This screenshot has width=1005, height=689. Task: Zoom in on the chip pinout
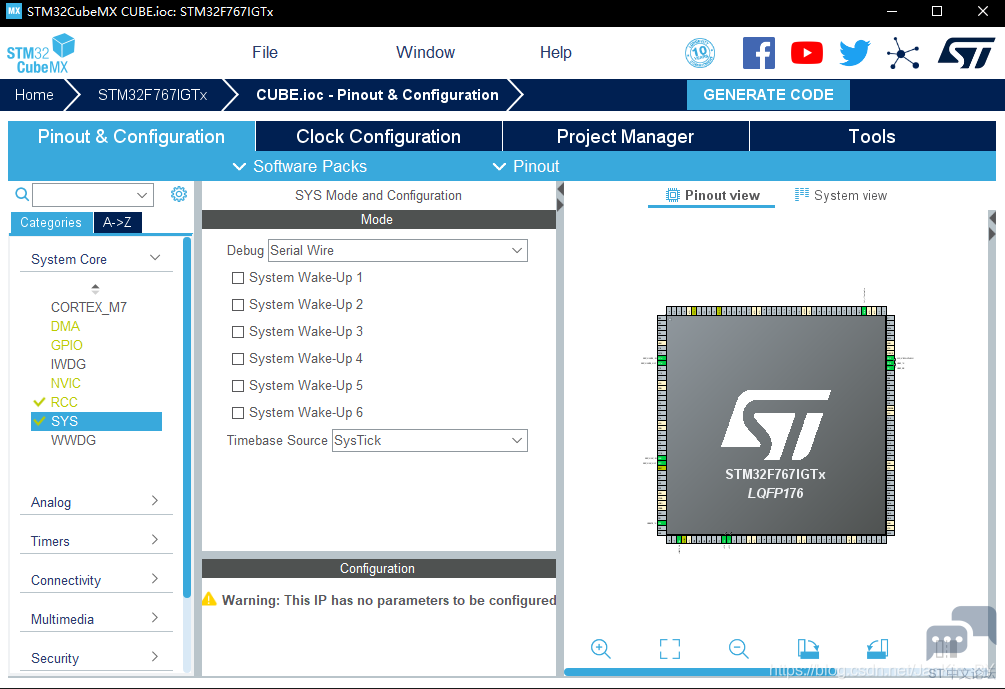[601, 649]
